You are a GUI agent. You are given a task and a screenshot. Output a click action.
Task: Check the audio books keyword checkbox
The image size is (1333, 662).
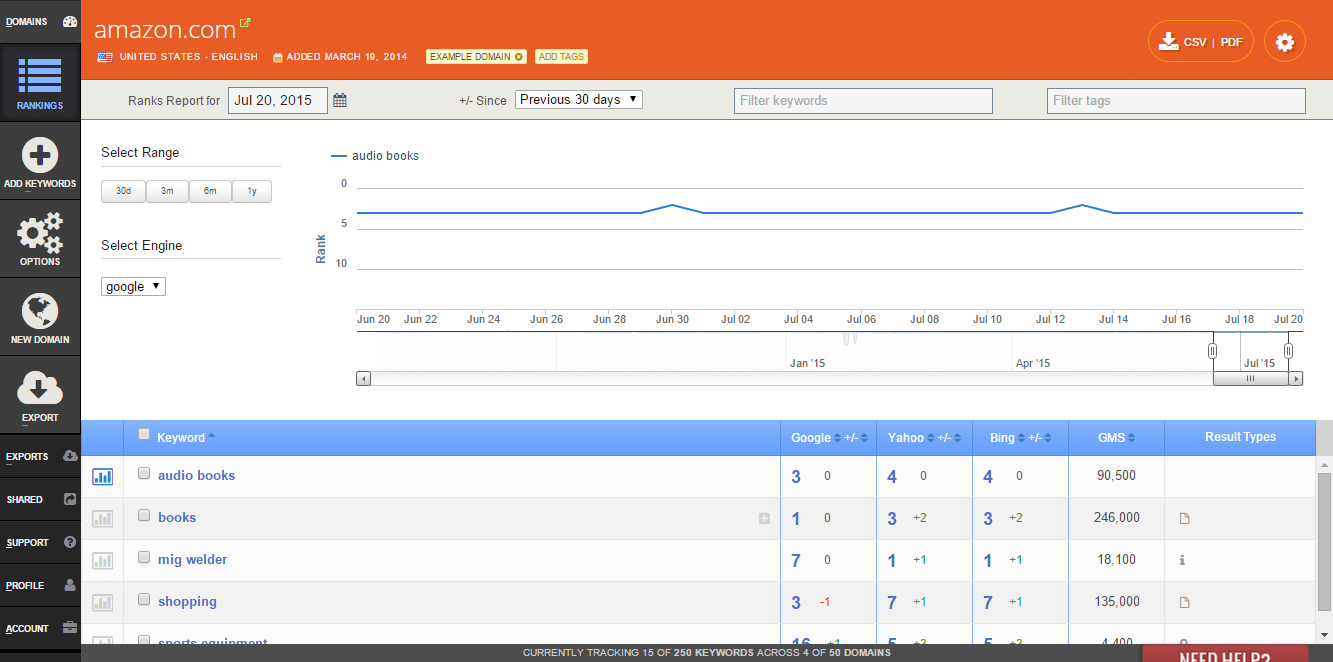(144, 474)
